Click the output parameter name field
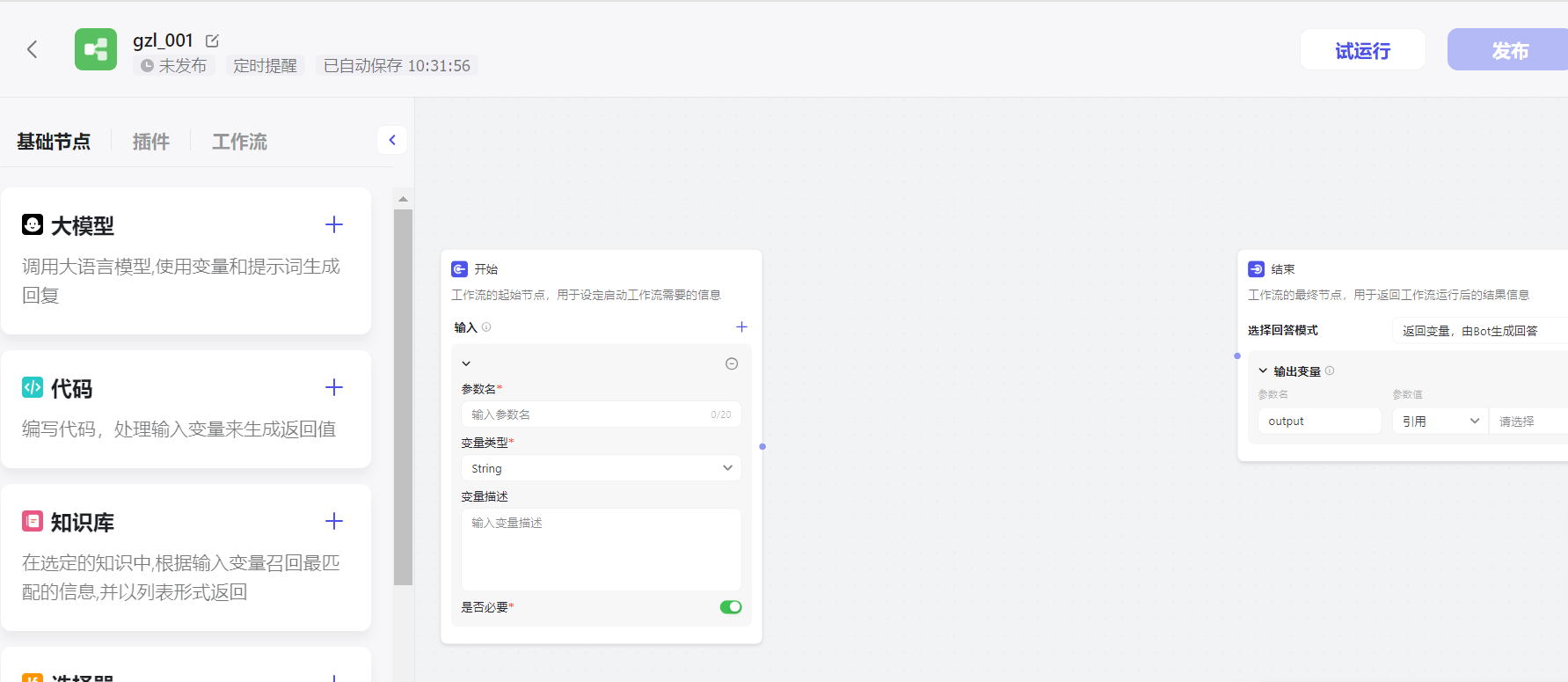Viewport: 1568px width, 682px height. [x=1320, y=422]
